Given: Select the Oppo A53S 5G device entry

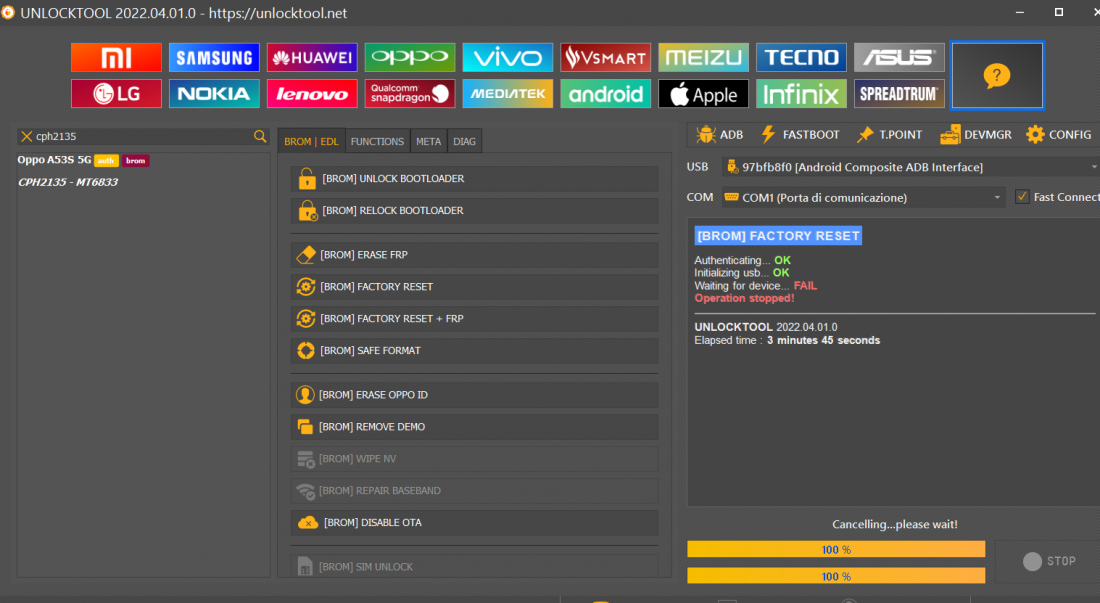Looking at the screenshot, I should tap(83, 160).
